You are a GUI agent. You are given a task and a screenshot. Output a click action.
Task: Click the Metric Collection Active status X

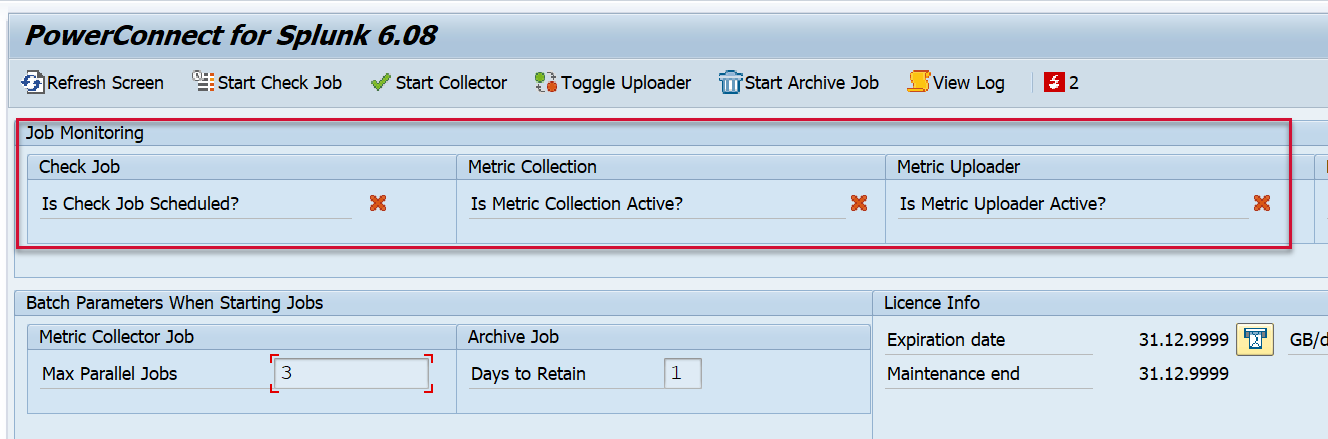pyautogui.click(x=859, y=203)
